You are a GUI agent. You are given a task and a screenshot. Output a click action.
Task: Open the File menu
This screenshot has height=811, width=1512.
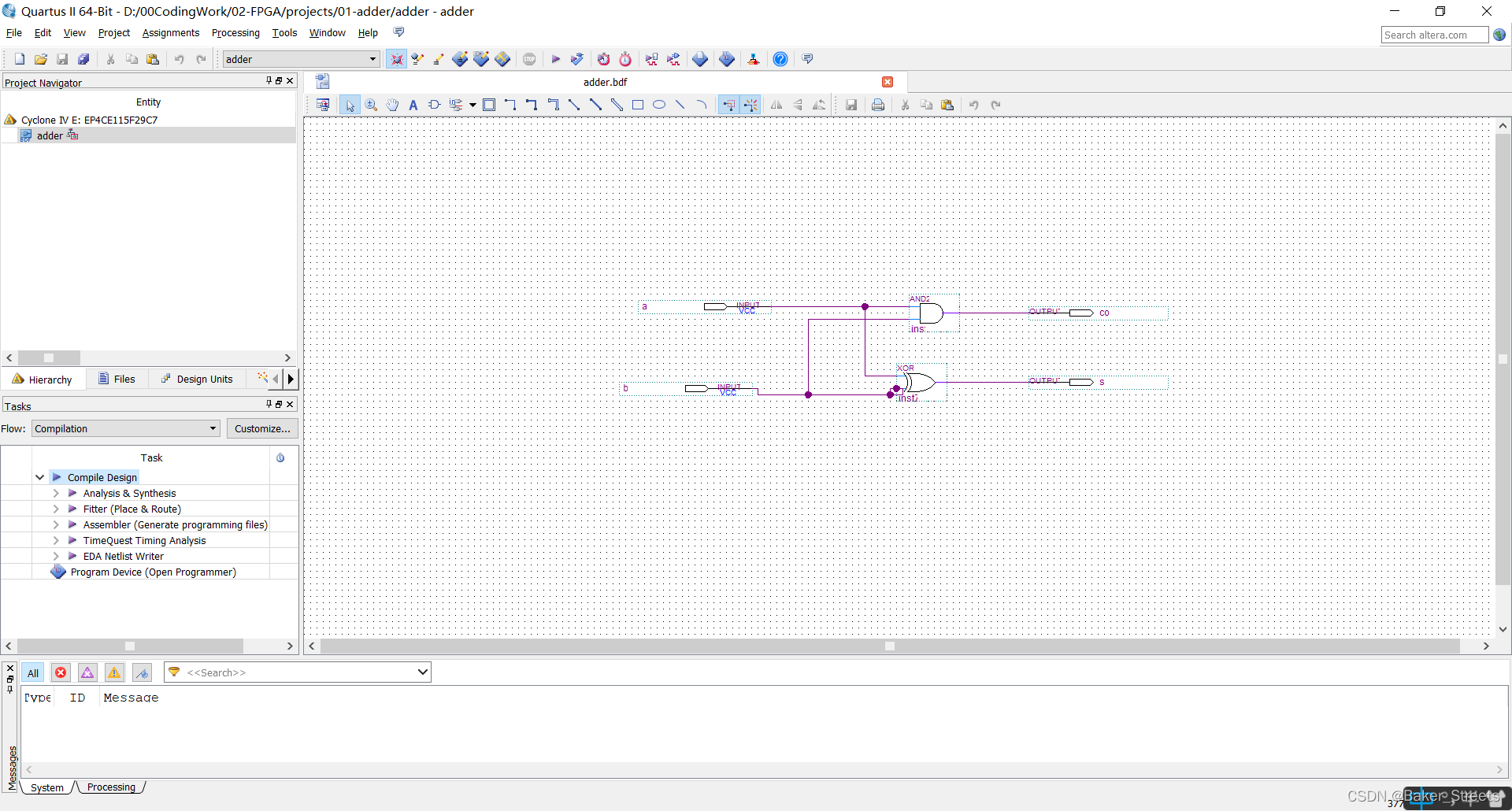(14, 33)
